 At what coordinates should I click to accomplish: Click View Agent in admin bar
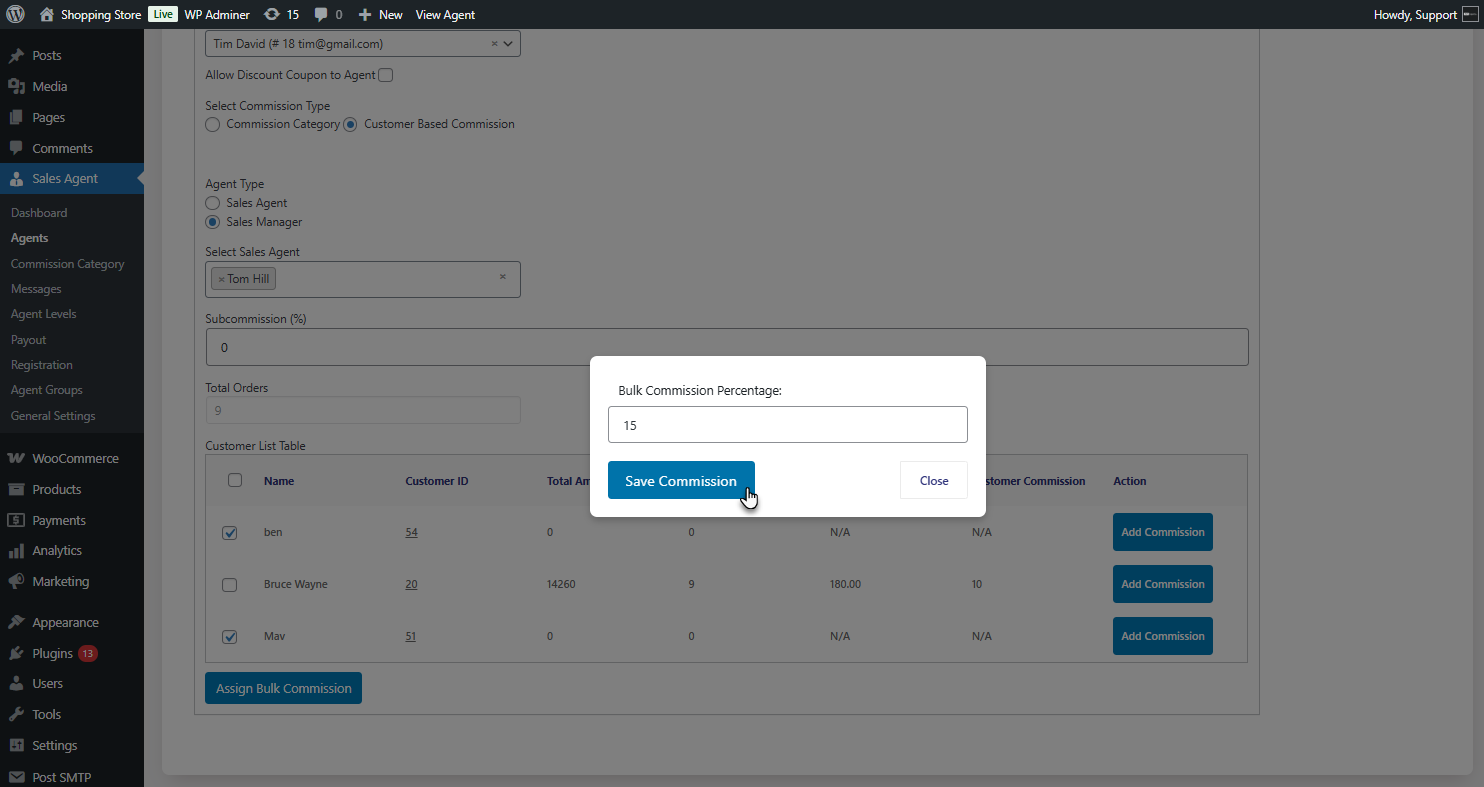445,15
